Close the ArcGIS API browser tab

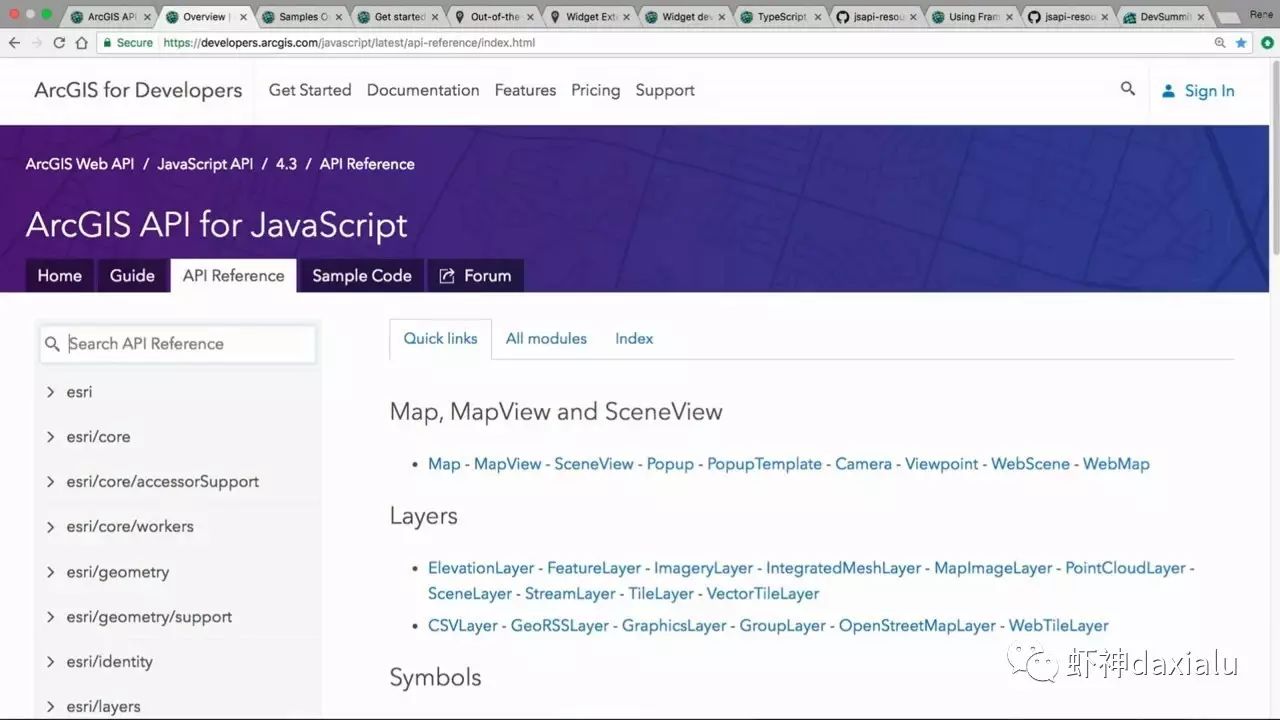coord(147,17)
